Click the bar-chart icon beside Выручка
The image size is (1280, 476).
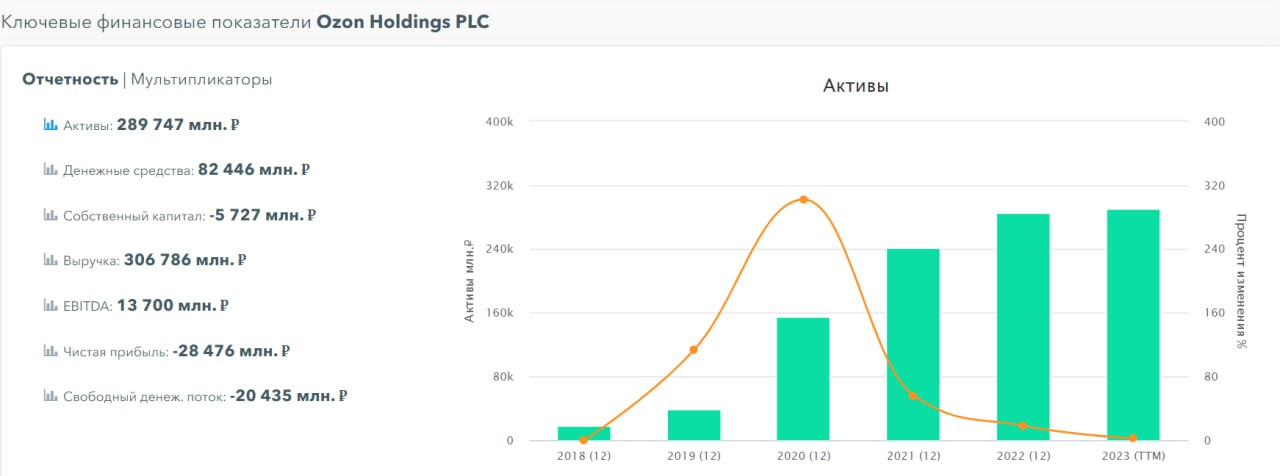pyautogui.click(x=51, y=260)
